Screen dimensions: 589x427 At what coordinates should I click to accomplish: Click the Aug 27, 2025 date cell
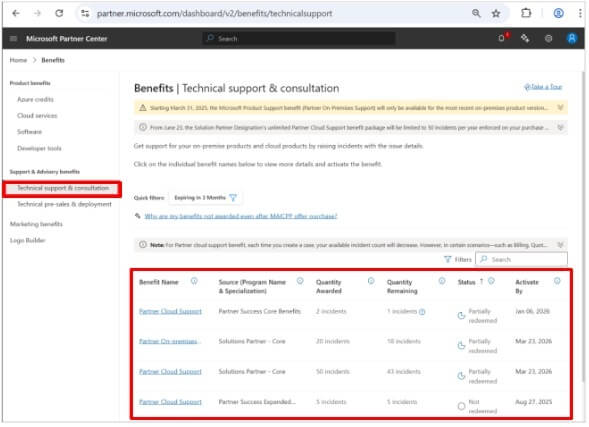tap(533, 402)
